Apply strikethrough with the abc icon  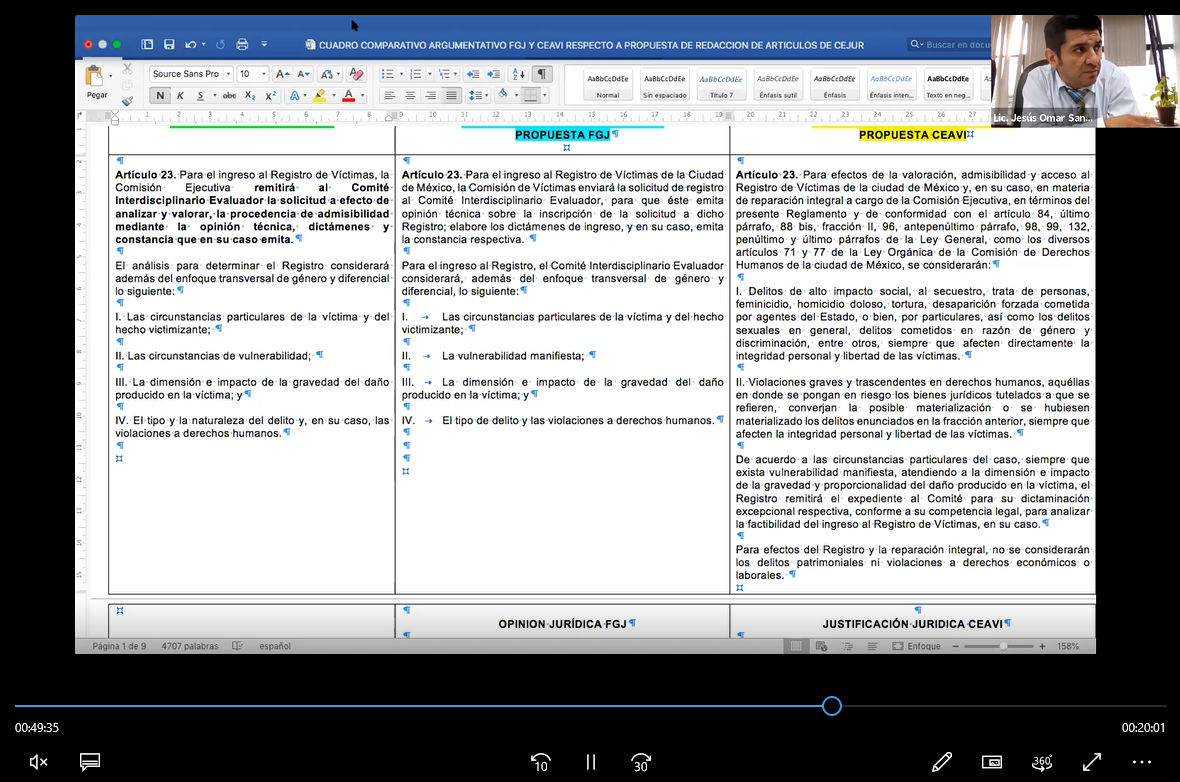tap(230, 96)
